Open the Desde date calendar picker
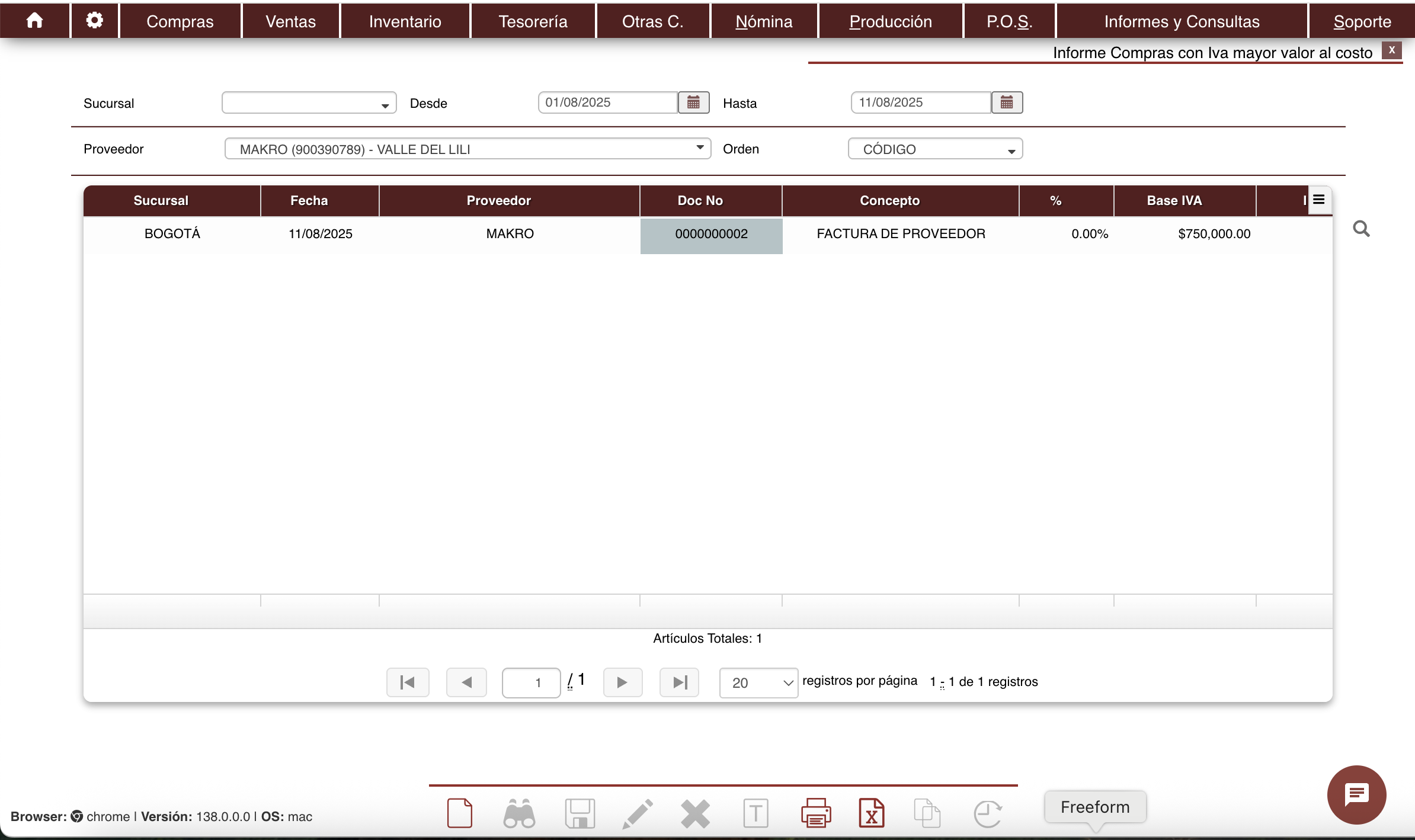 point(693,102)
